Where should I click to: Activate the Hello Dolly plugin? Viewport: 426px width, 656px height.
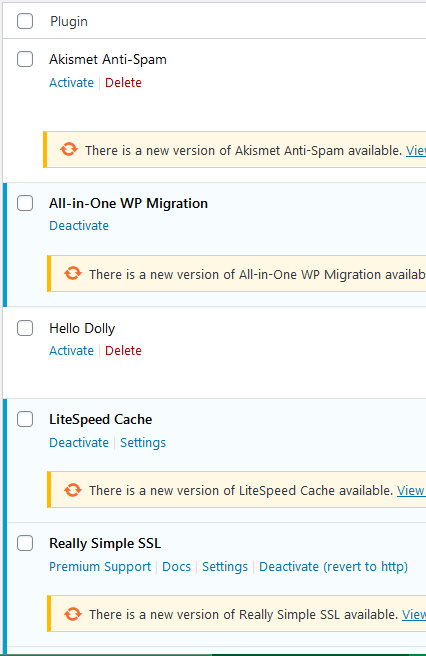pos(72,350)
